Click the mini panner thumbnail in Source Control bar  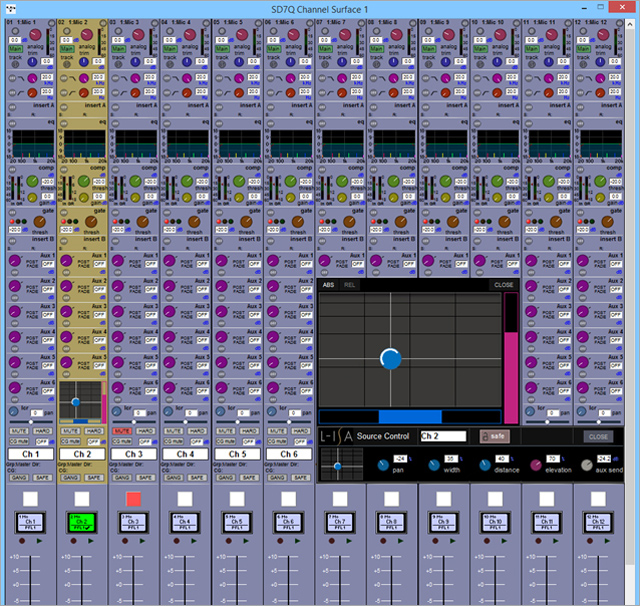[x=342, y=464]
